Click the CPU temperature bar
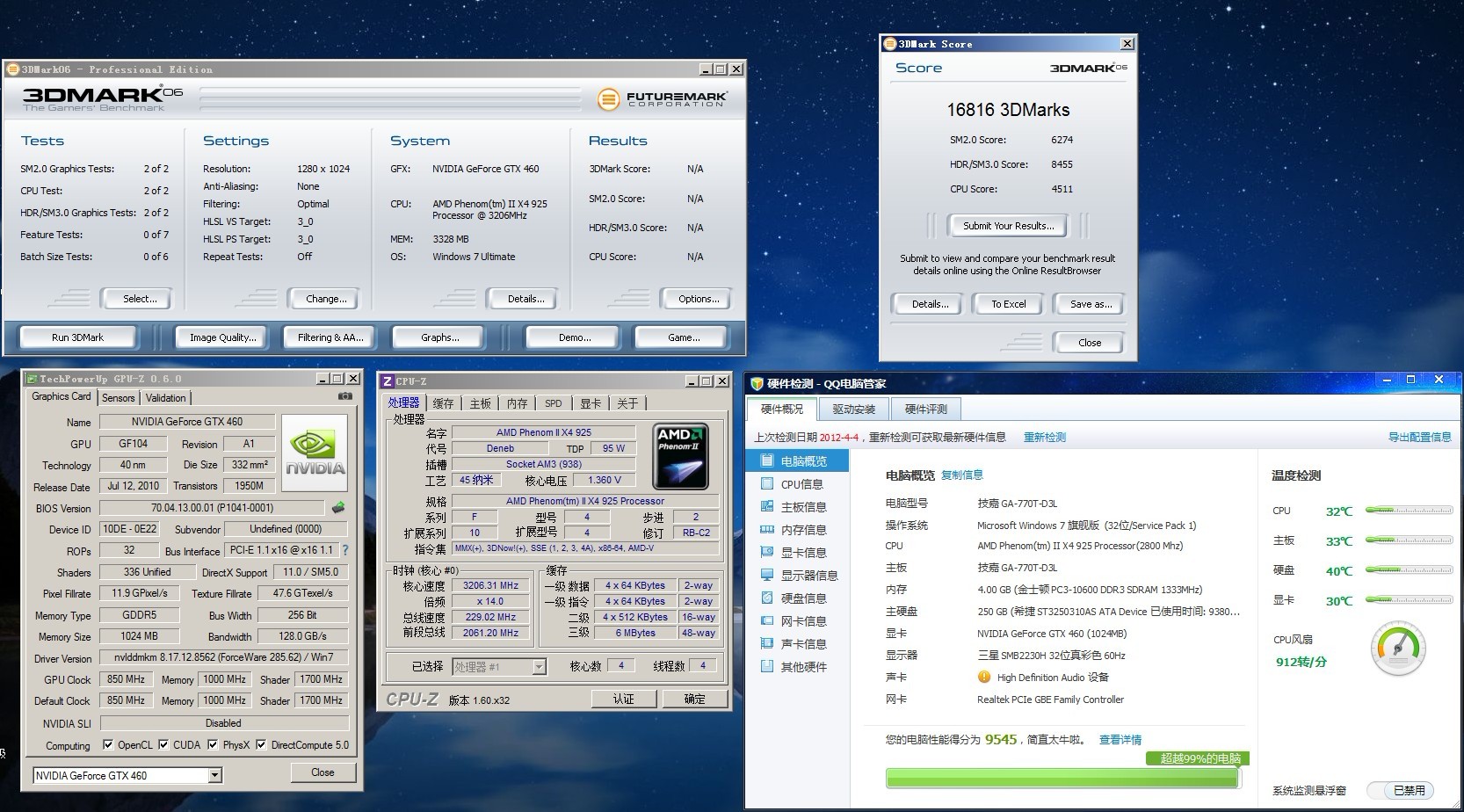Viewport: 1464px width, 812px height. 1409,511
